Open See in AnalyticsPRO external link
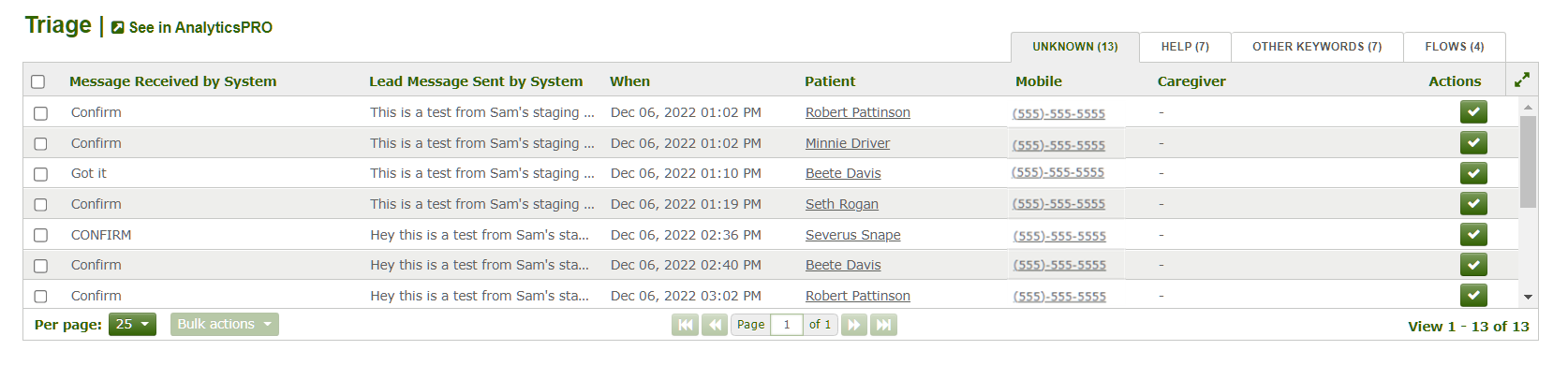The height and width of the screenshot is (365, 1568). click(x=192, y=28)
